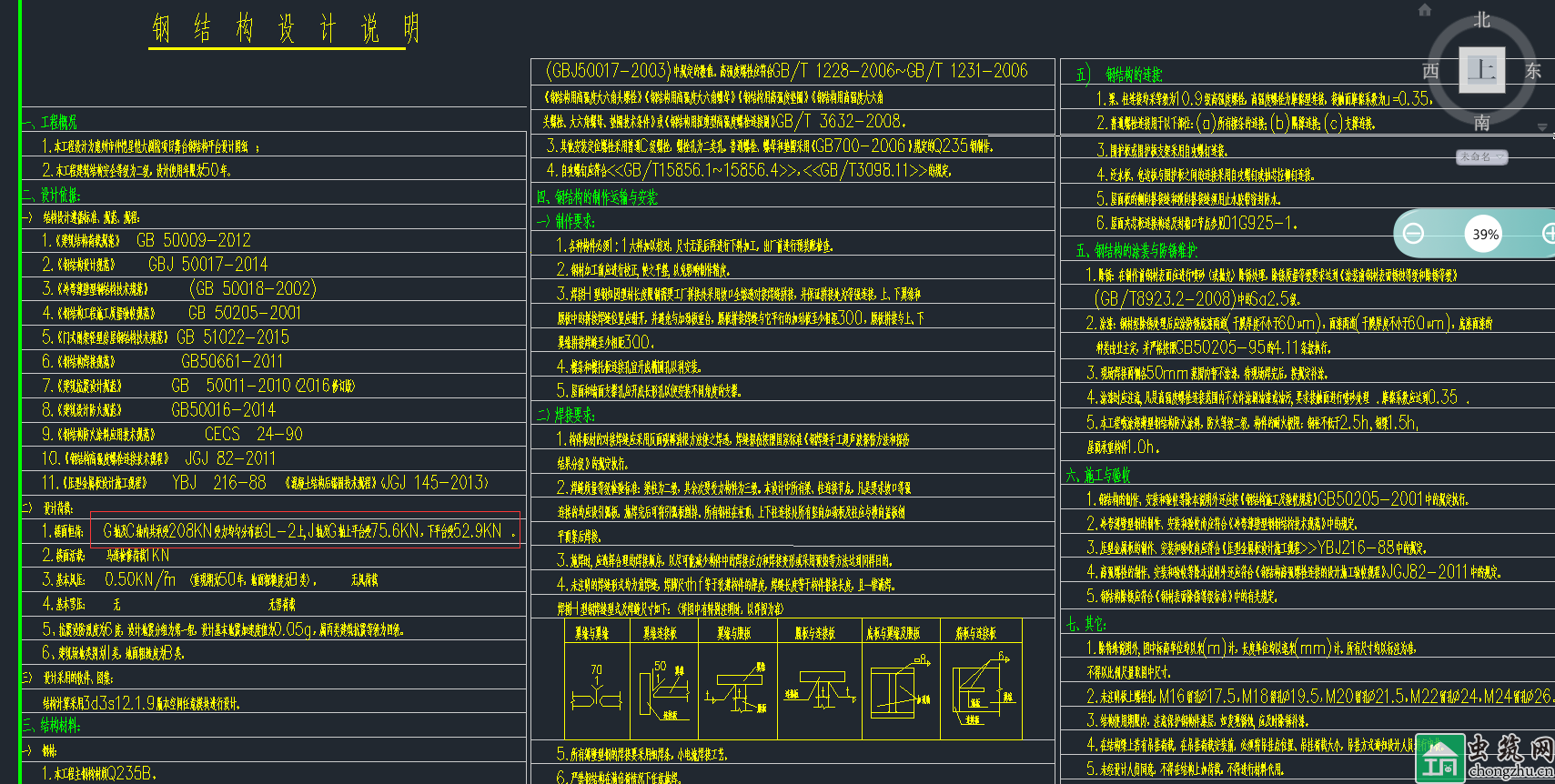
Task: Select south 南 direction on ViewCube compass
Action: 1482,122
